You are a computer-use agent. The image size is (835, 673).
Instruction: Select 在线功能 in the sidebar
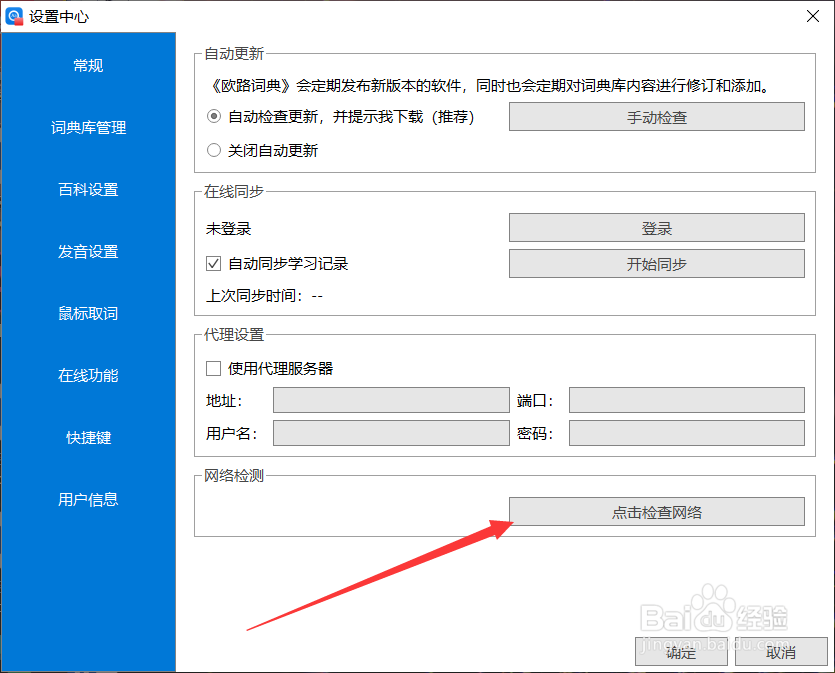point(88,376)
